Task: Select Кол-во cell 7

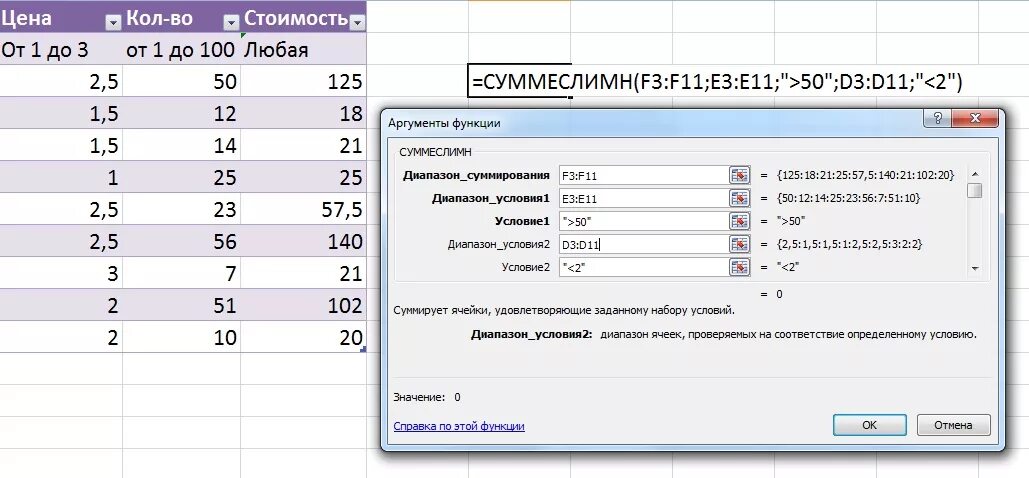Action: pos(181,273)
